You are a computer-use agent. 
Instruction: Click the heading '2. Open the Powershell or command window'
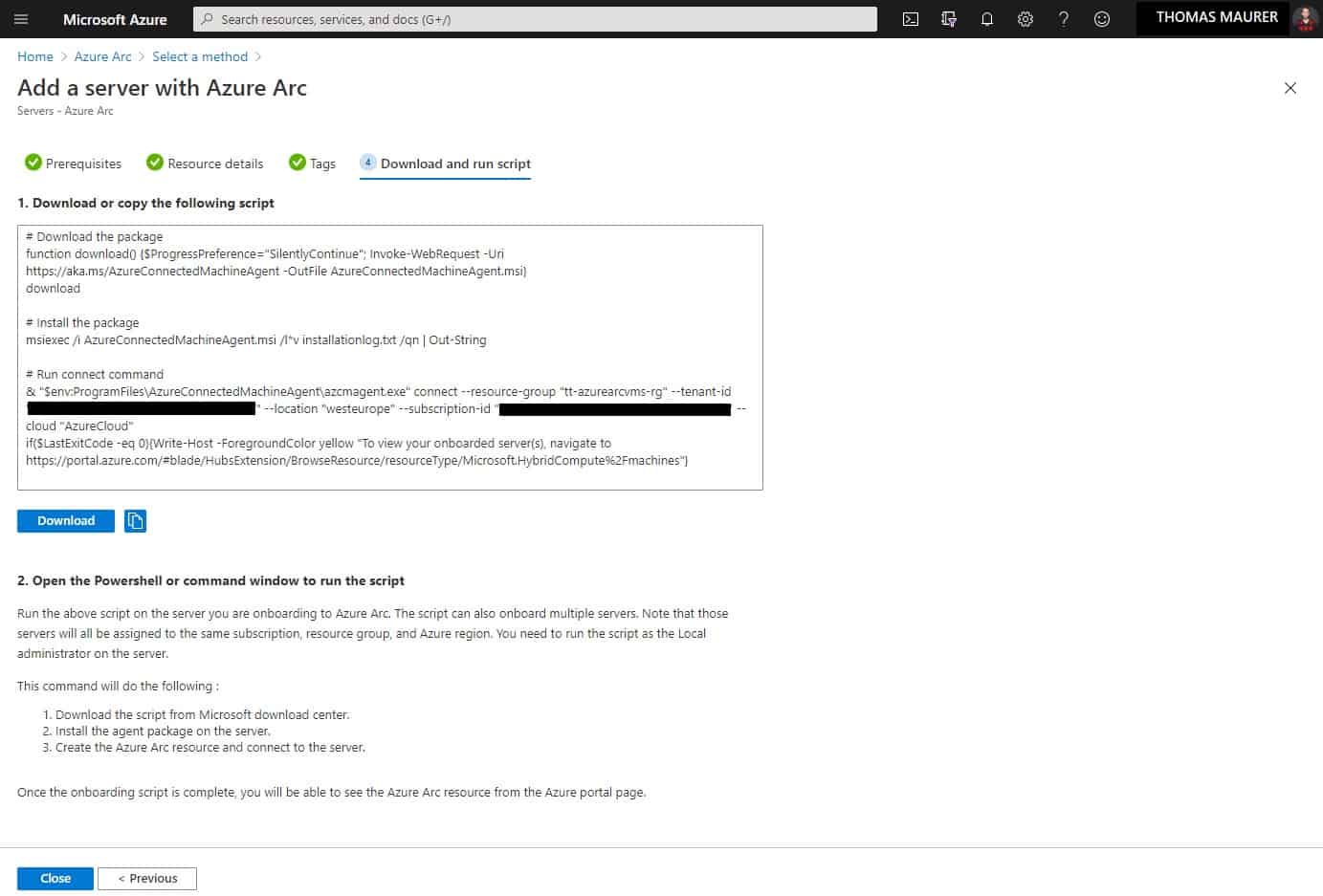click(x=210, y=580)
